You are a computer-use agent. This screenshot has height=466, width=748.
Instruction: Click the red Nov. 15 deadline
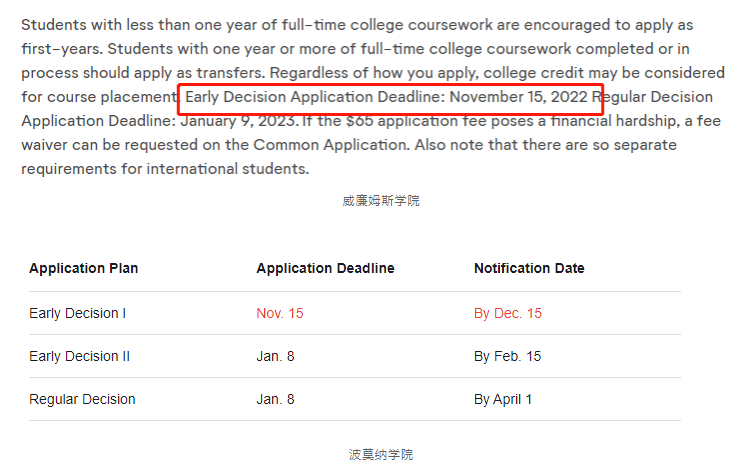tap(280, 313)
